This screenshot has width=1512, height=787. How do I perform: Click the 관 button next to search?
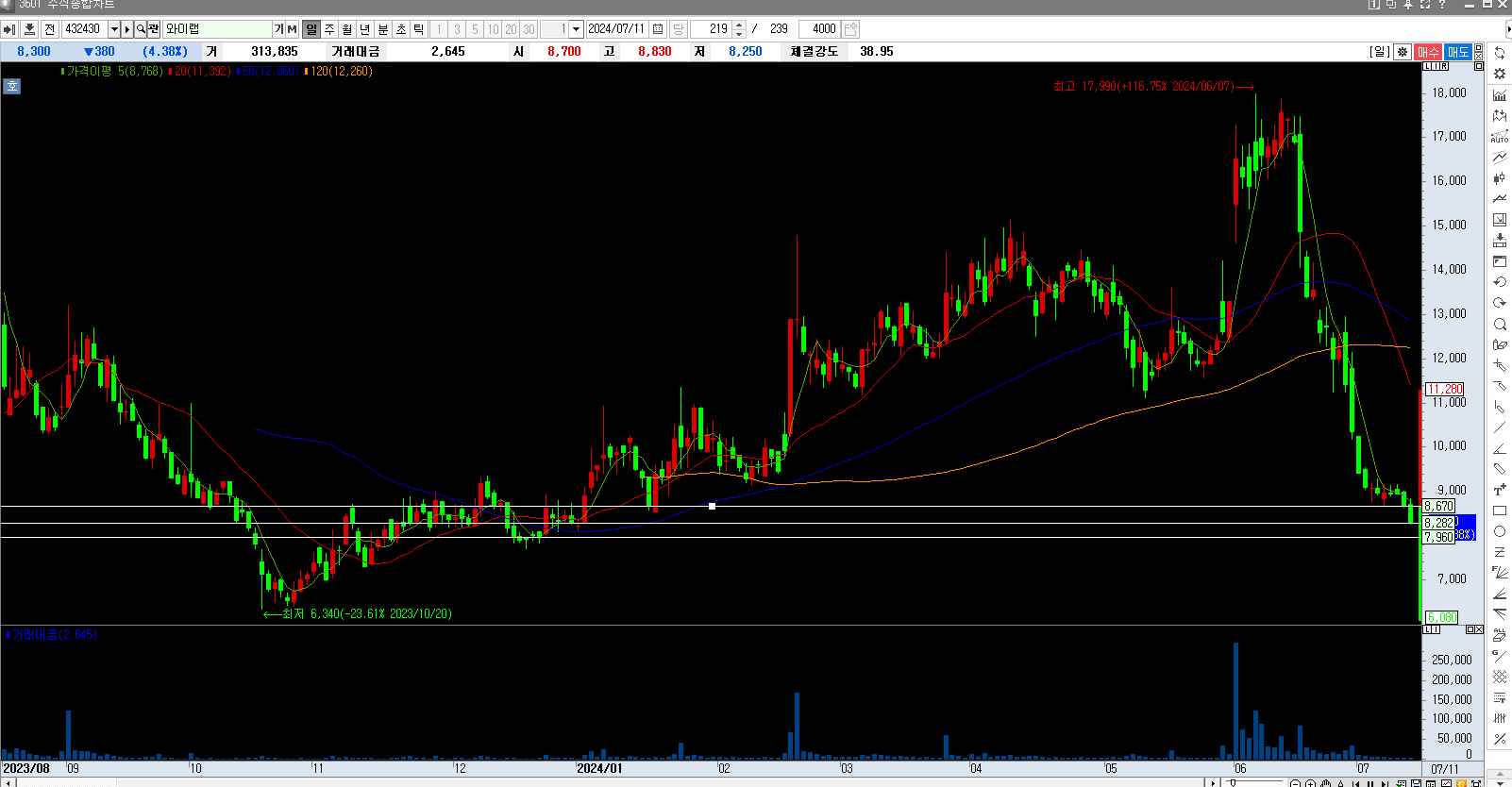click(154, 29)
